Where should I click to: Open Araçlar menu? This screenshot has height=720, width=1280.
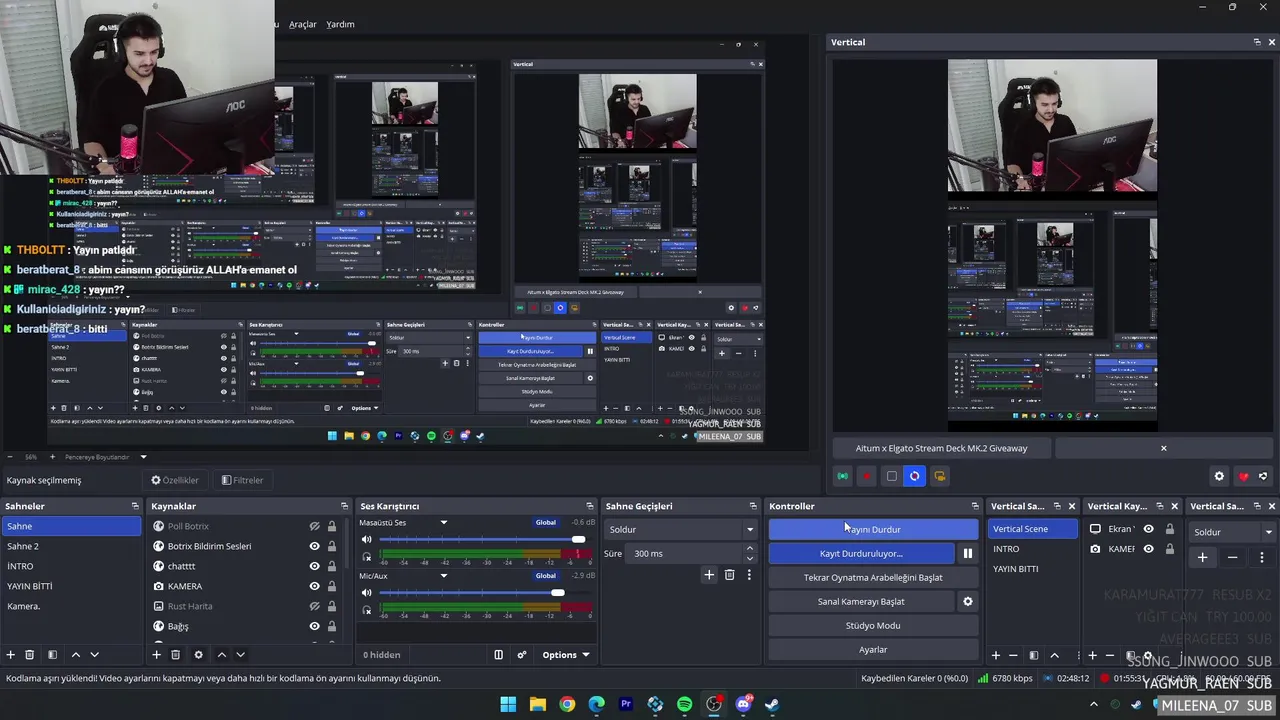click(303, 24)
